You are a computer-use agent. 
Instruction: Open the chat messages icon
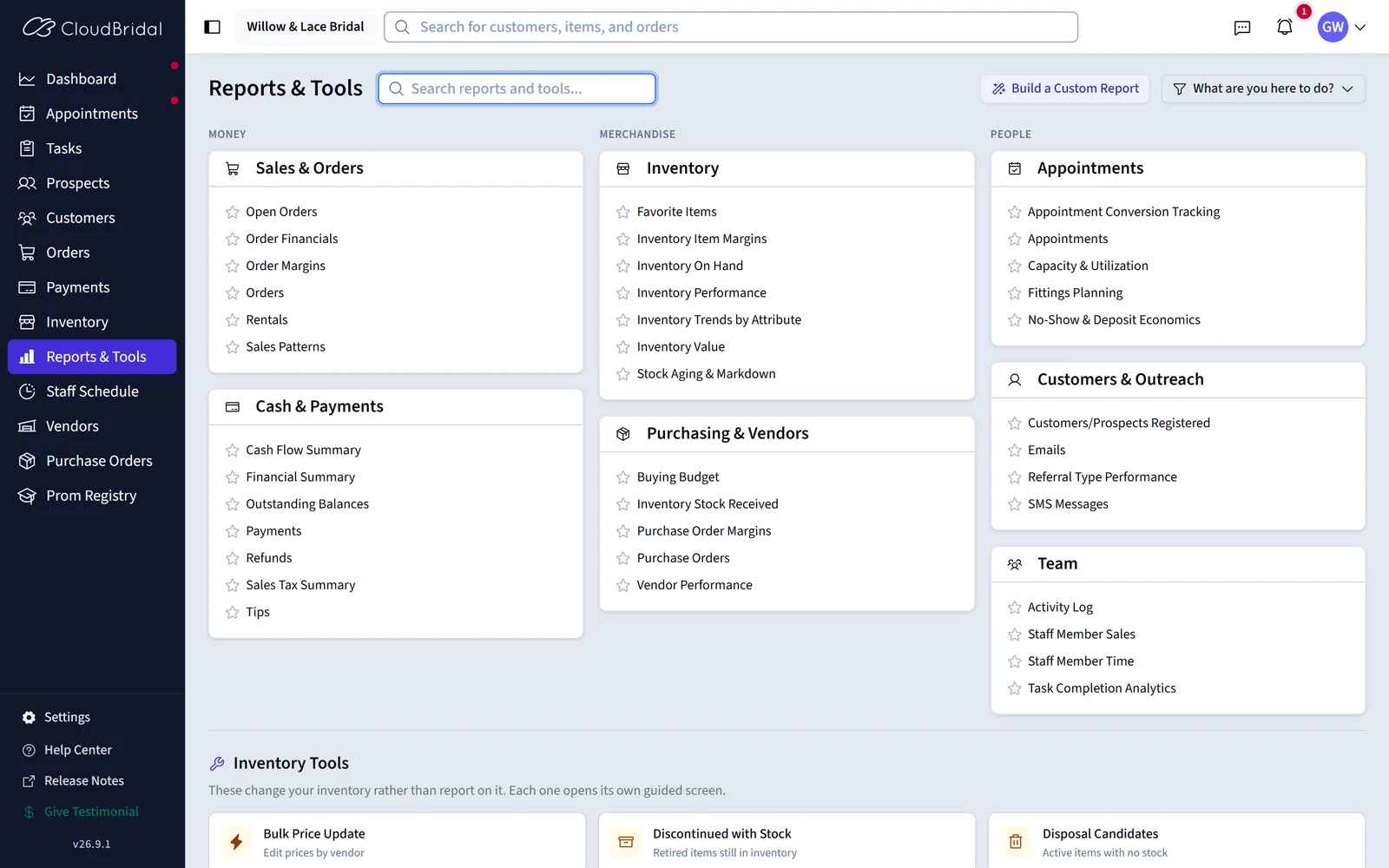coord(1242,27)
